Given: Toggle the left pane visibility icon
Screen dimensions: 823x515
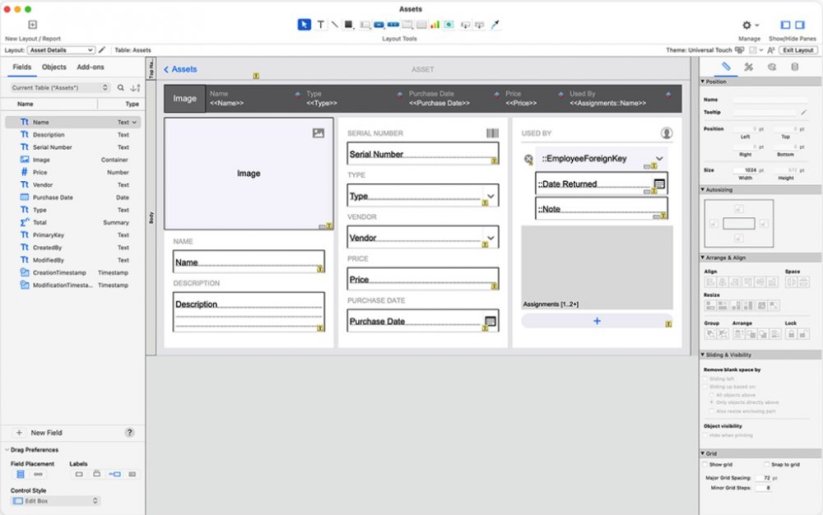Looking at the screenshot, I should (786, 25).
